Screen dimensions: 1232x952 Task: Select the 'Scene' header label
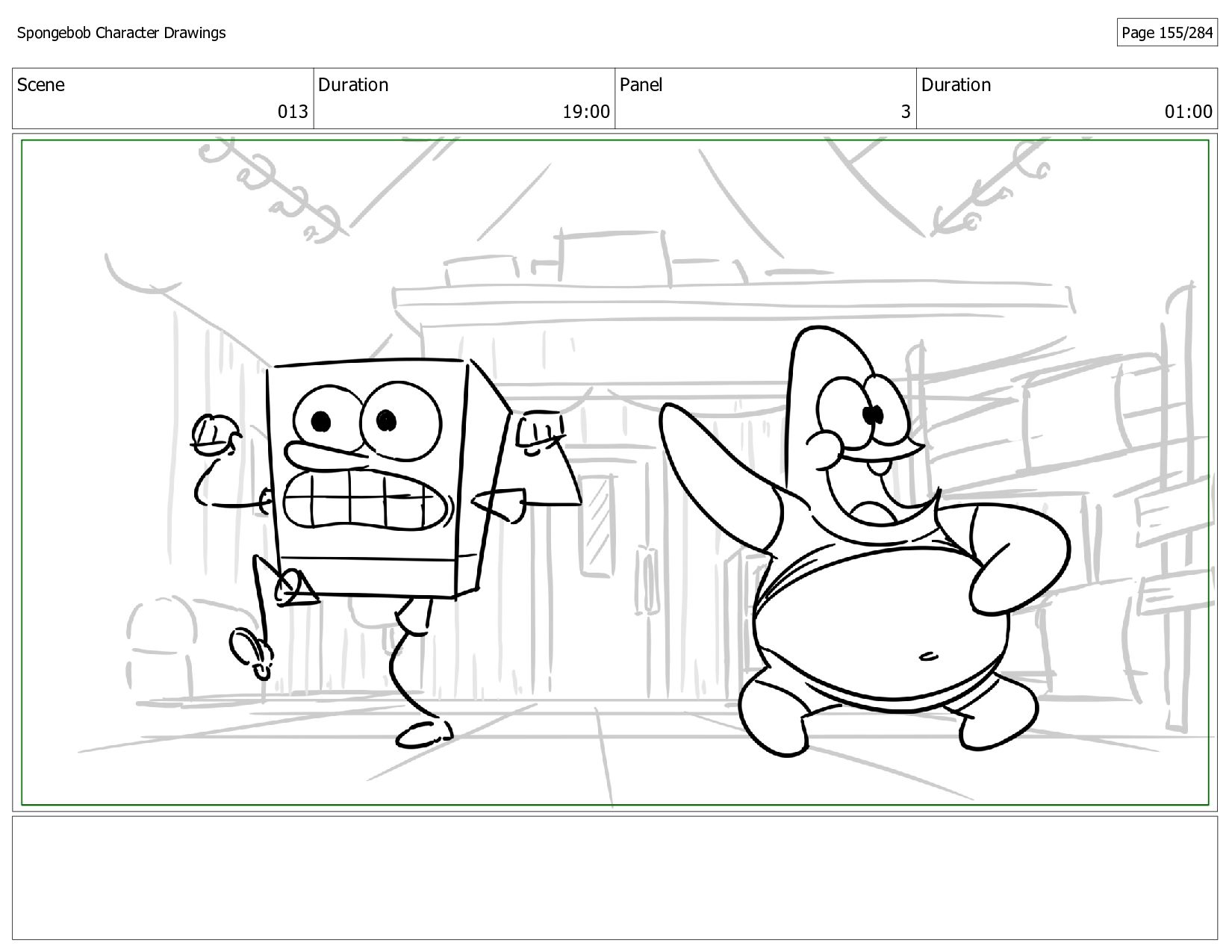click(41, 85)
